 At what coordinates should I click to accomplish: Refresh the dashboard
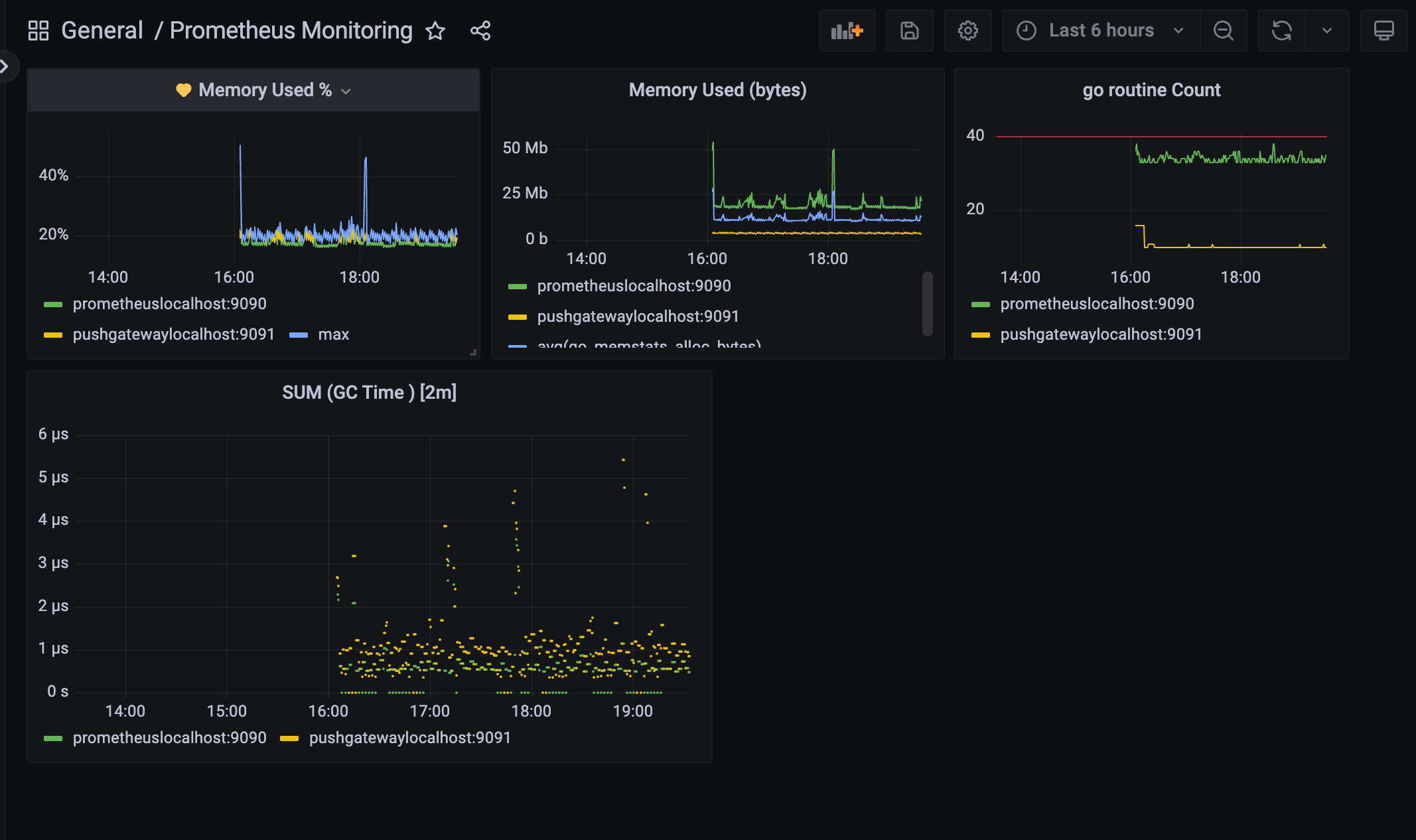pos(1281,31)
